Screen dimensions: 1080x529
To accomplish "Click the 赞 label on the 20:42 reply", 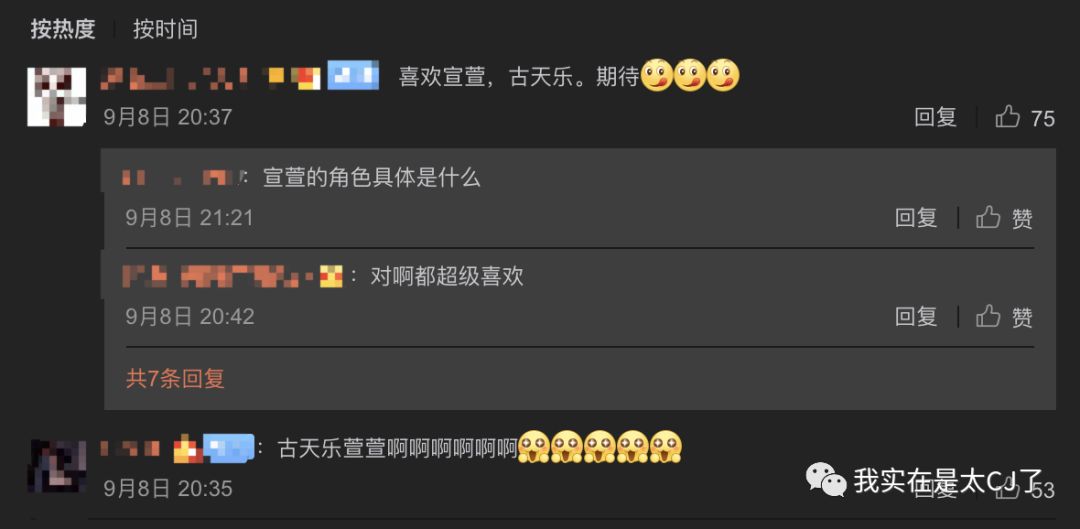I will coord(1022,317).
